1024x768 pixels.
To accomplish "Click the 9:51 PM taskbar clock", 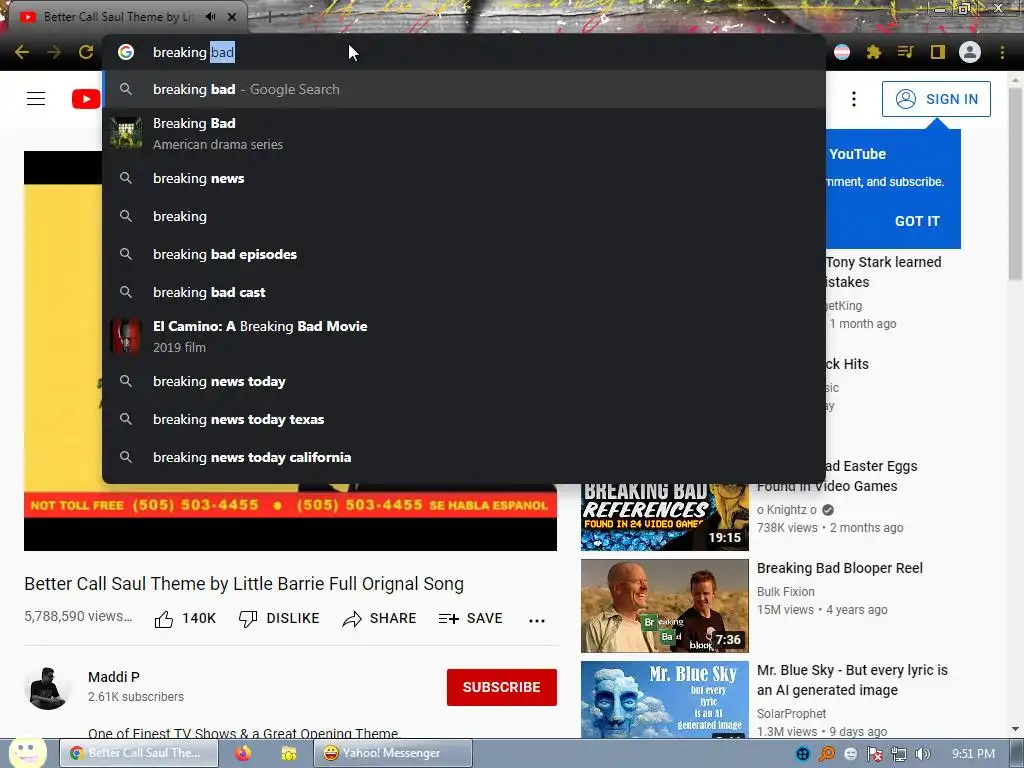I will [973, 754].
